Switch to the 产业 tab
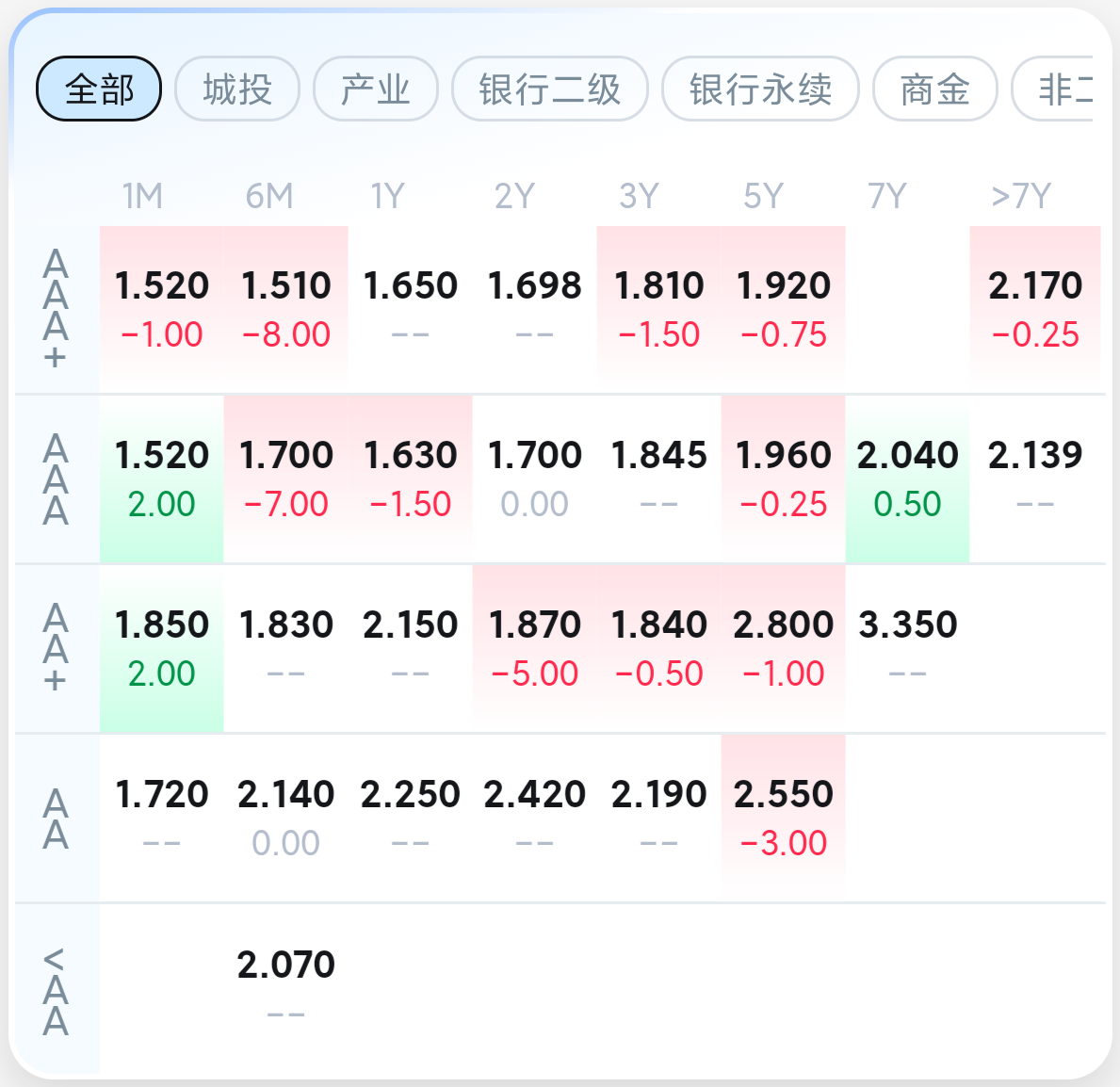This screenshot has width=1120, height=1087. click(376, 89)
